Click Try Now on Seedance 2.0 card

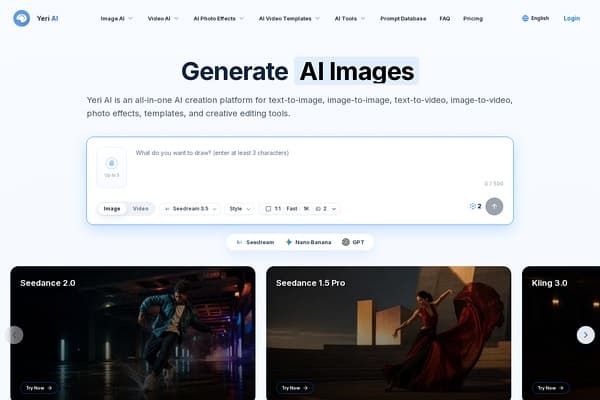click(x=39, y=388)
